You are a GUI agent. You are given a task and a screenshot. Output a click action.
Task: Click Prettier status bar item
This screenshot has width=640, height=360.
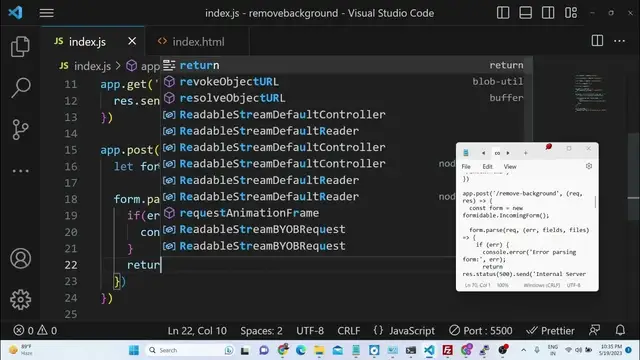tap(550, 331)
